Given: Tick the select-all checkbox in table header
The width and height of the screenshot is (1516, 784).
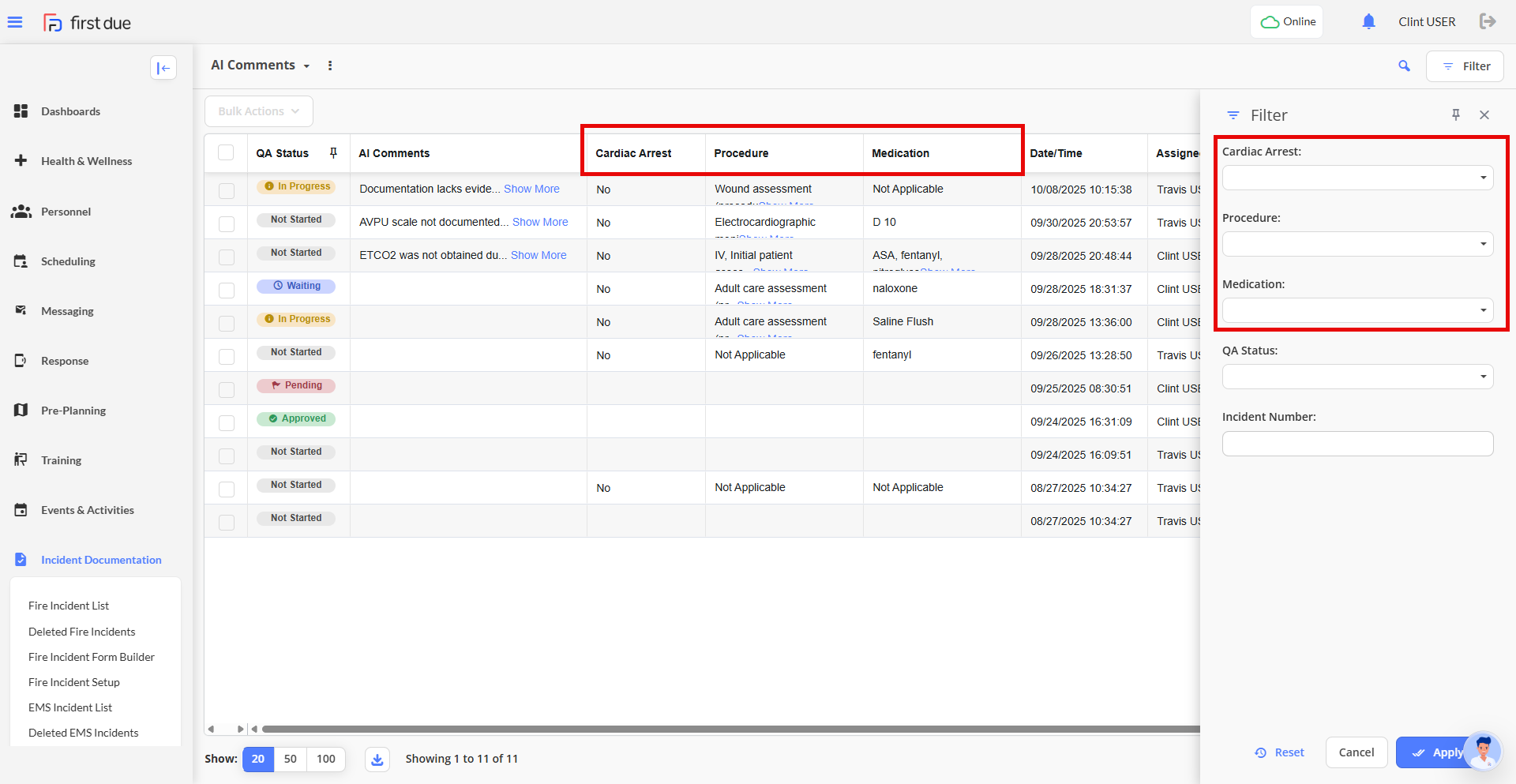Looking at the screenshot, I should 226,153.
